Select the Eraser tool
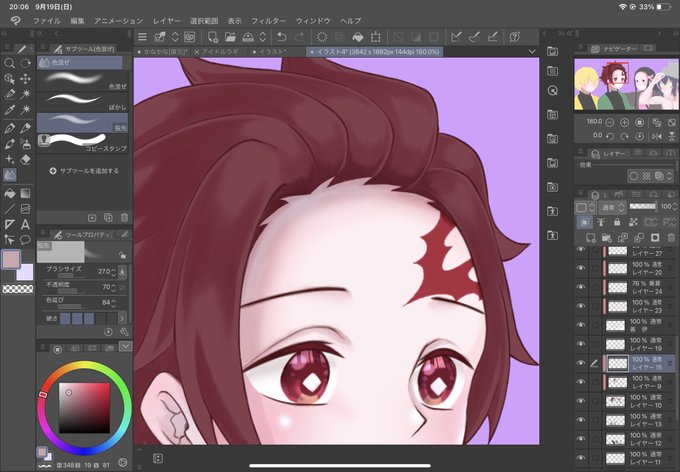 point(25,159)
